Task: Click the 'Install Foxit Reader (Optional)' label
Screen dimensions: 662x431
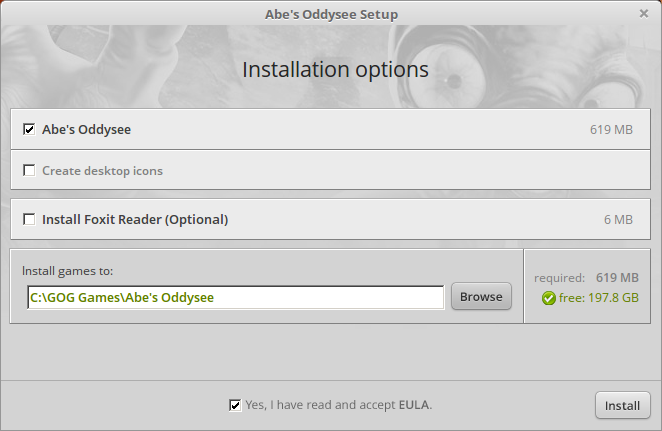Action: tap(135, 220)
